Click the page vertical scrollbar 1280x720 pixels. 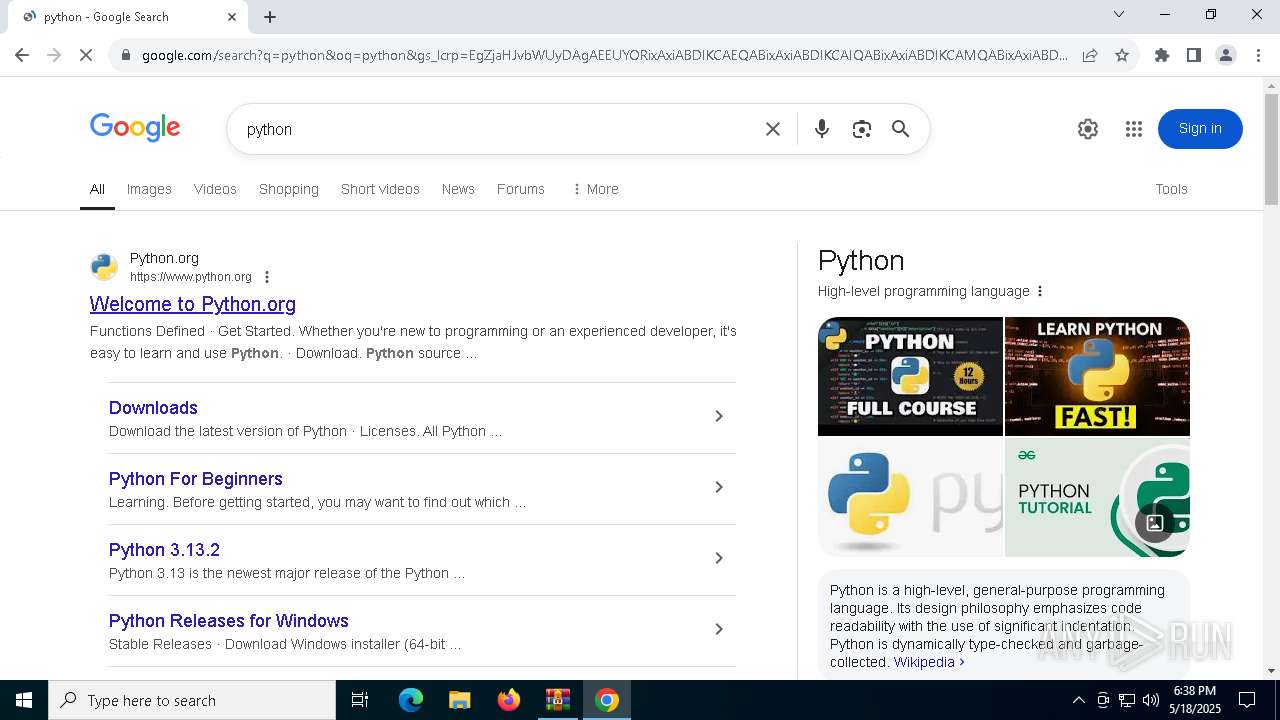coord(1271,150)
